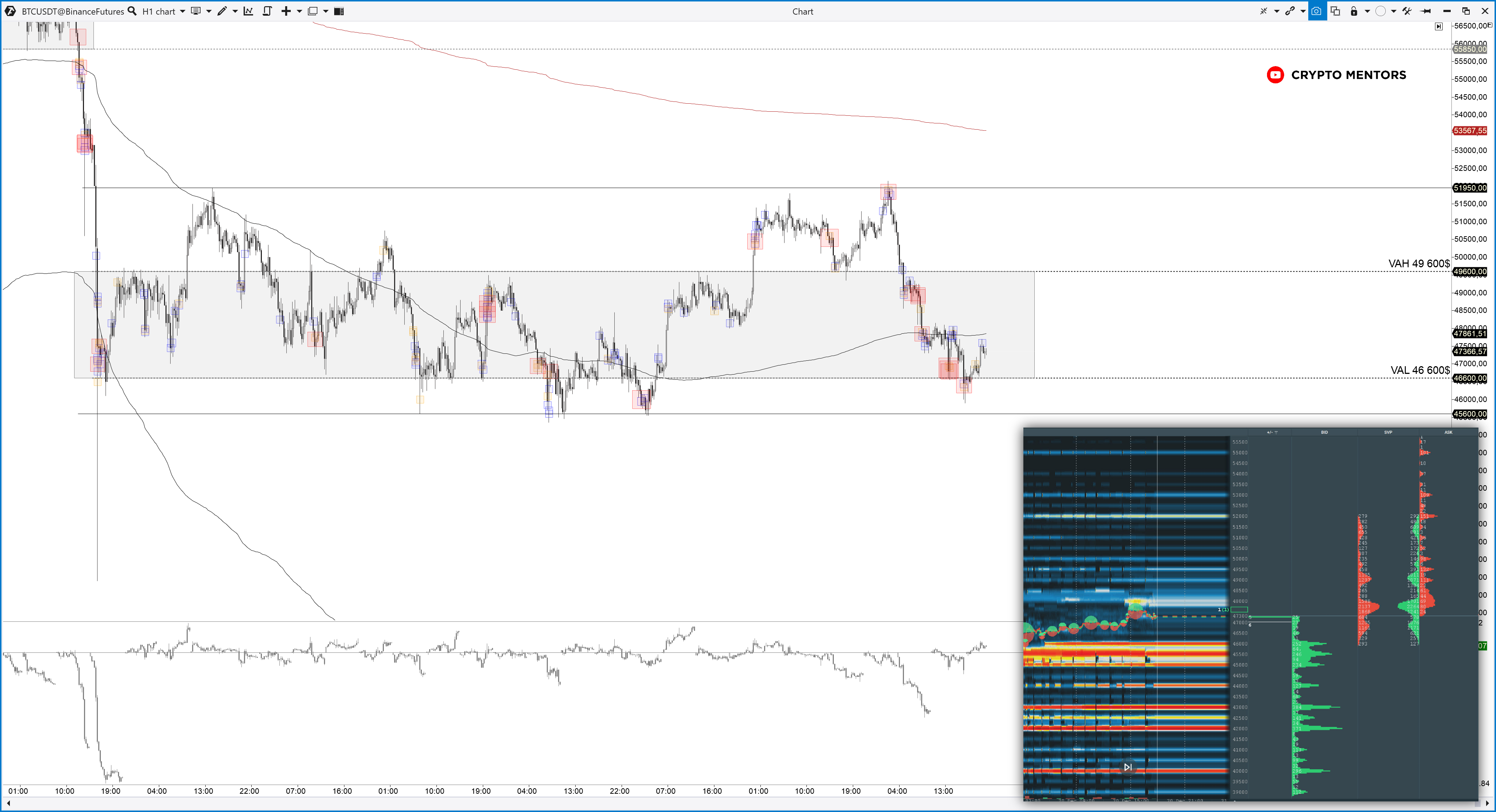Click the camera screenshot icon
The image size is (1496, 812).
pos(1316,11)
